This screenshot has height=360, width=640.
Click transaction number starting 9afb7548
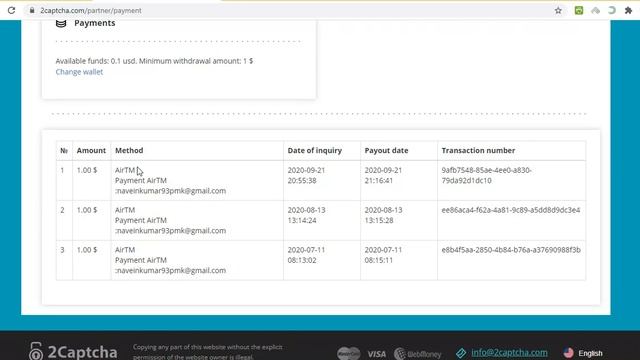tap(487, 176)
